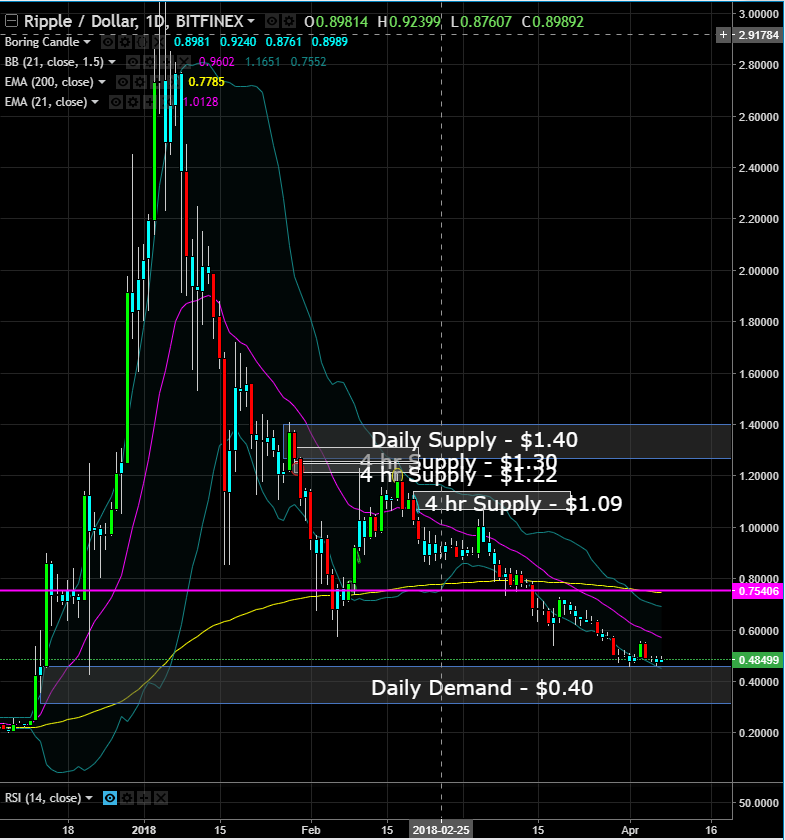Remove the RSI (14, close) indicator

161,798
